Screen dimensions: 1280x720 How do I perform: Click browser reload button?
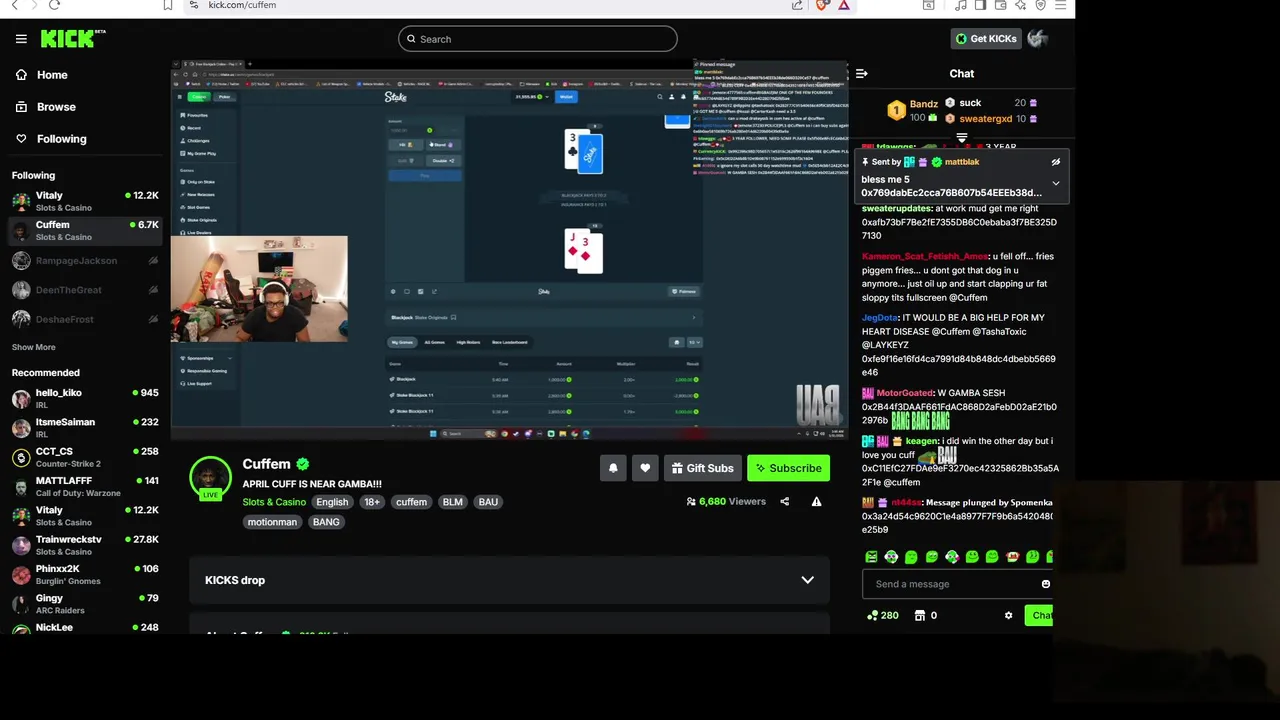54,5
